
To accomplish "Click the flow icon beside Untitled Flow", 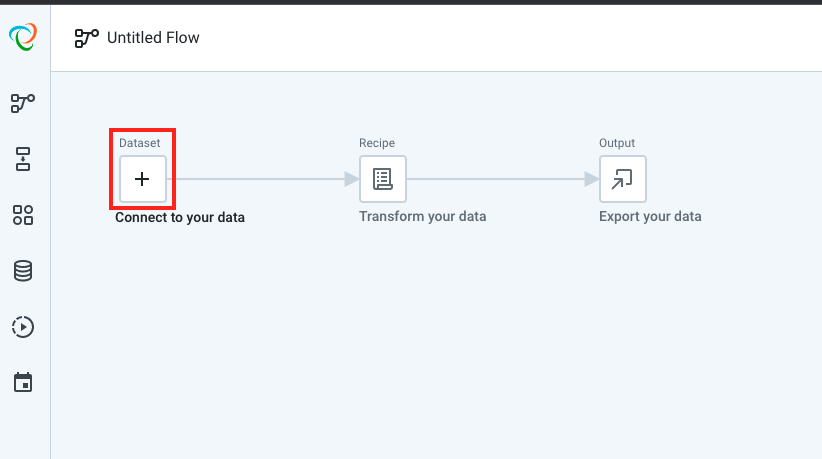I will click(86, 38).
